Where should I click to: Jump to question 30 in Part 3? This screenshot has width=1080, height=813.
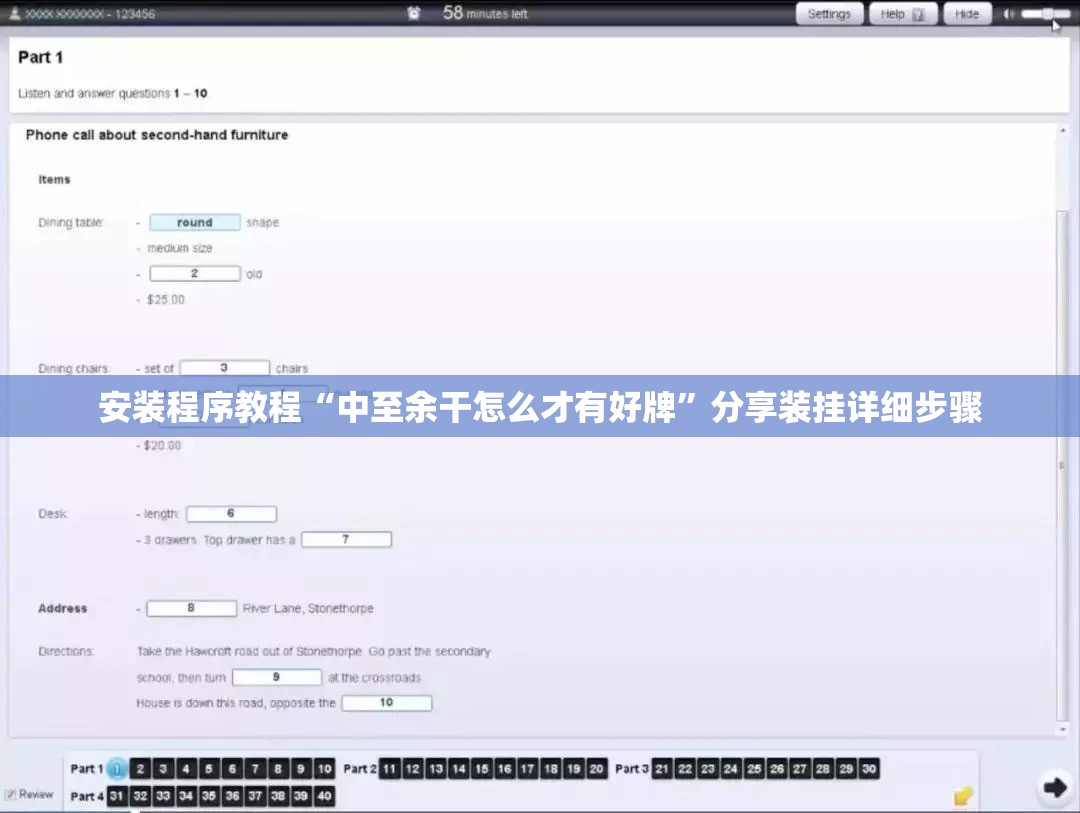(869, 769)
